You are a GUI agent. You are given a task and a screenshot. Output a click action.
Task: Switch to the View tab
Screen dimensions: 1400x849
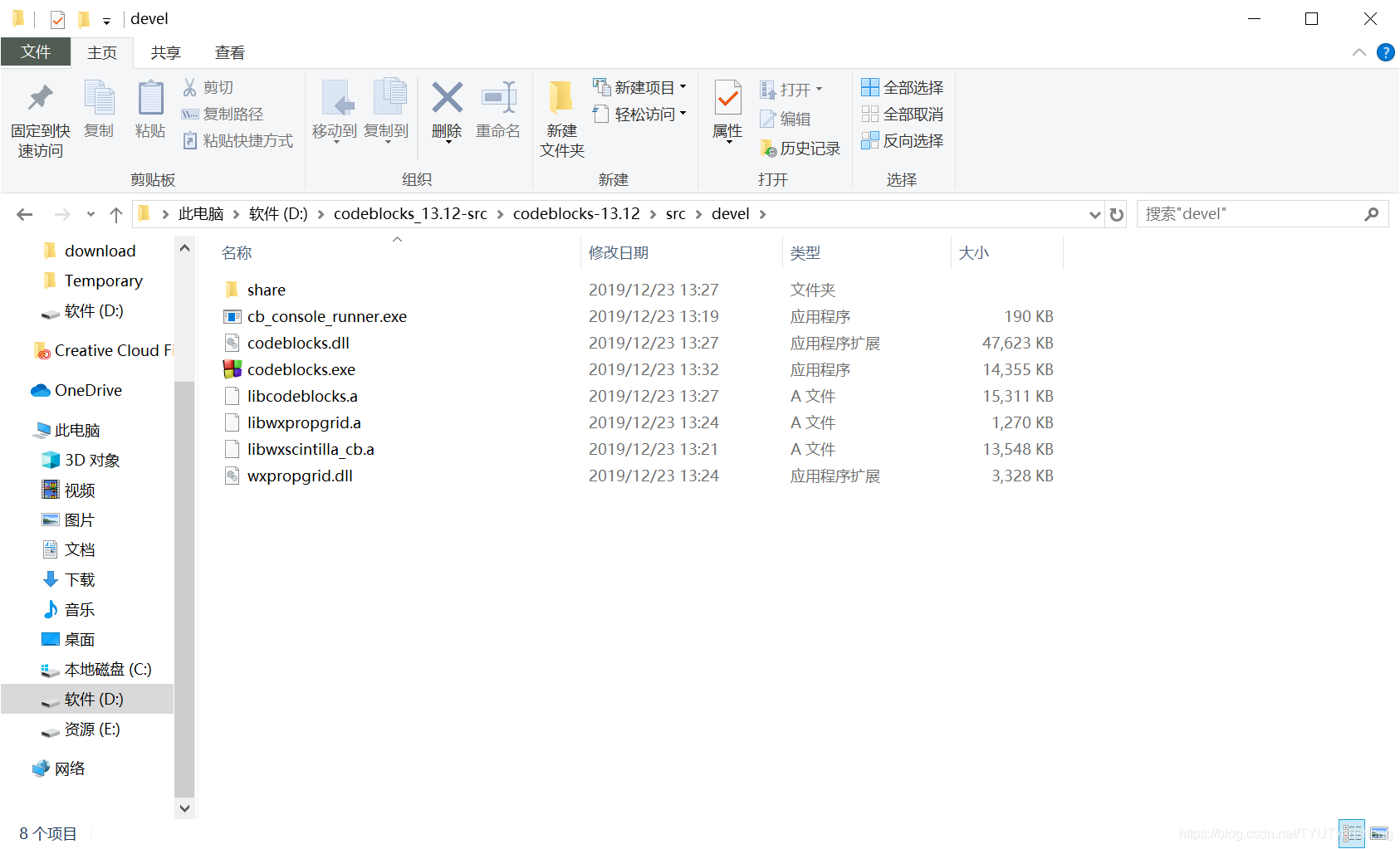tap(230, 53)
